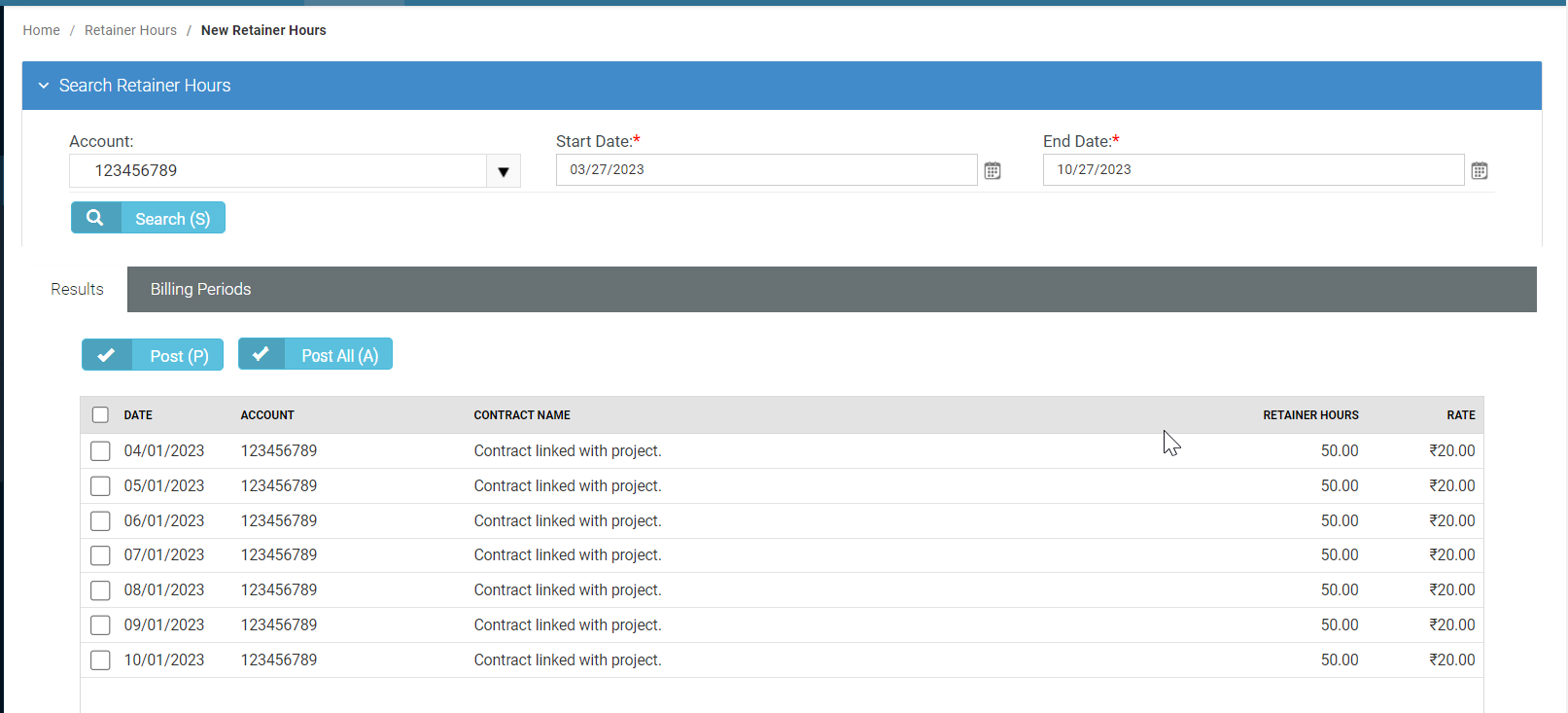Tick the checkbox for 10/01/2023 entry
The height and width of the screenshot is (713, 1568).
(x=100, y=660)
